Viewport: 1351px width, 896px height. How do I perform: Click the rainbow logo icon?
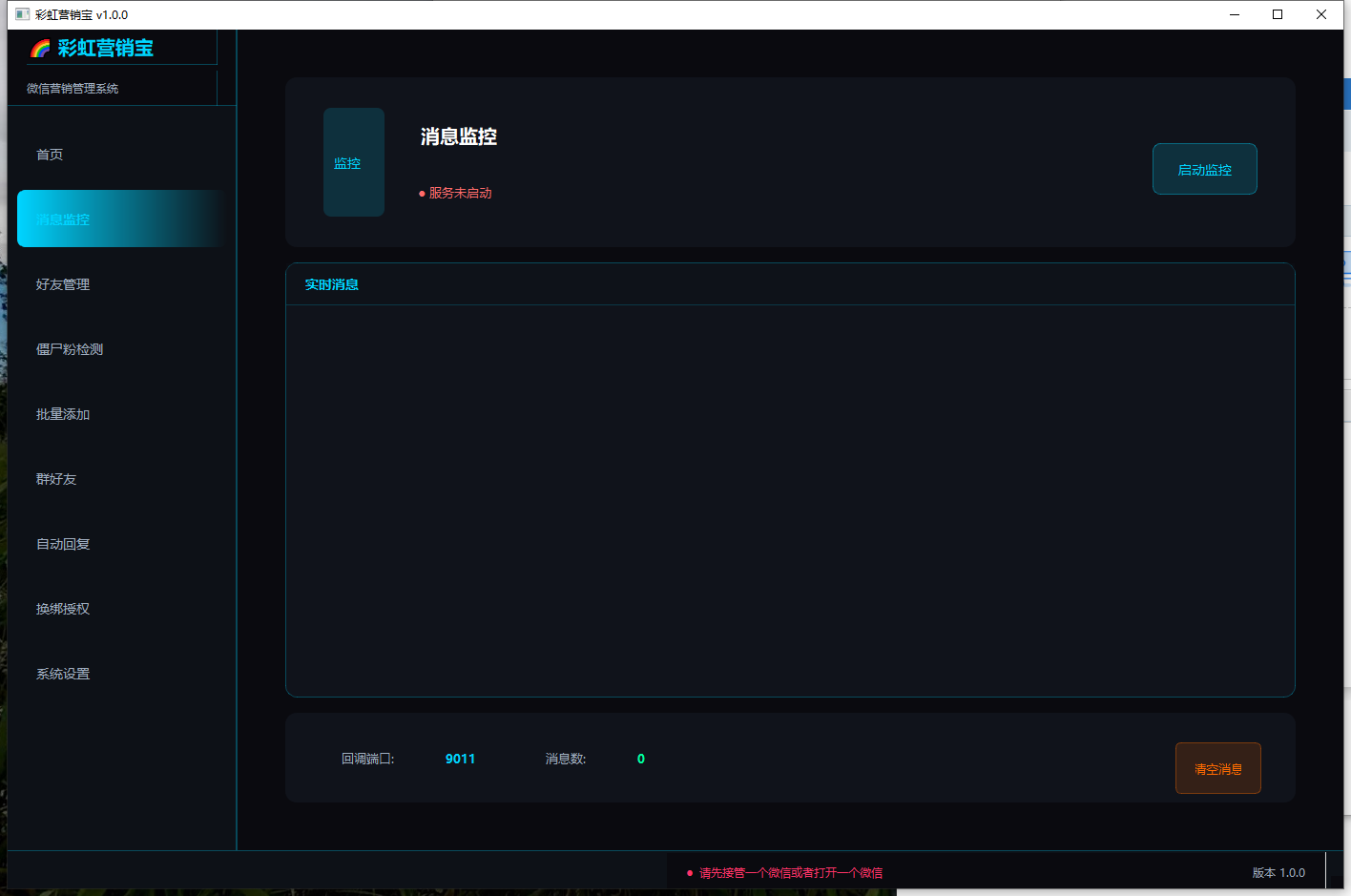(40, 49)
